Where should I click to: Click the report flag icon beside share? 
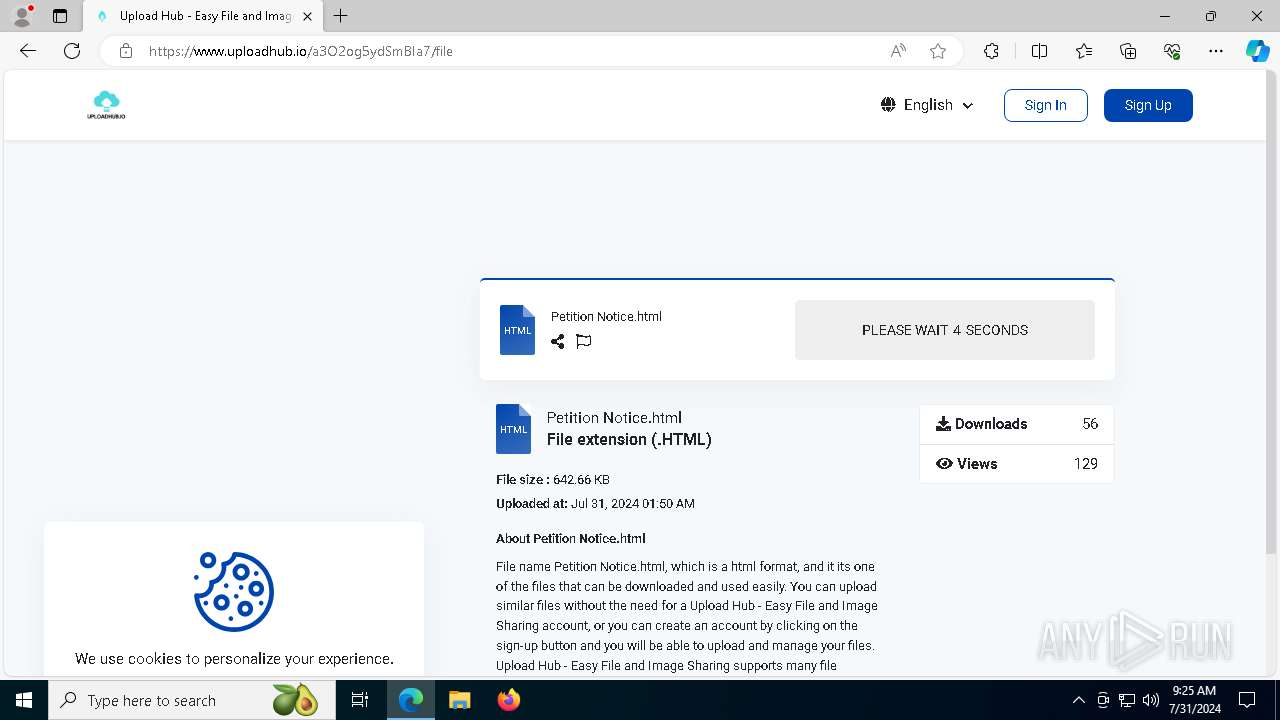point(584,342)
